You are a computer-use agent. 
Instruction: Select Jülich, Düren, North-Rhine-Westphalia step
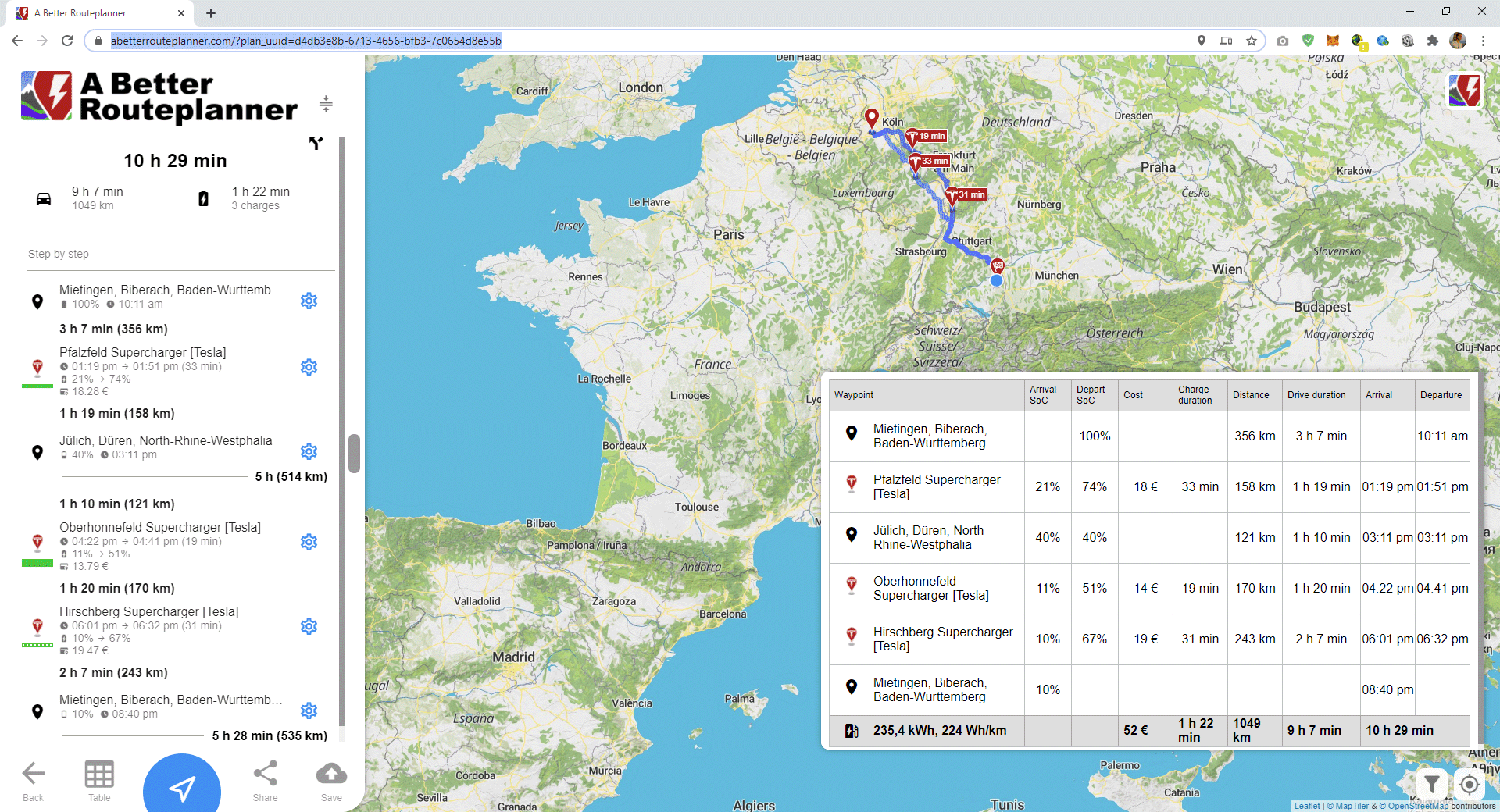[166, 440]
